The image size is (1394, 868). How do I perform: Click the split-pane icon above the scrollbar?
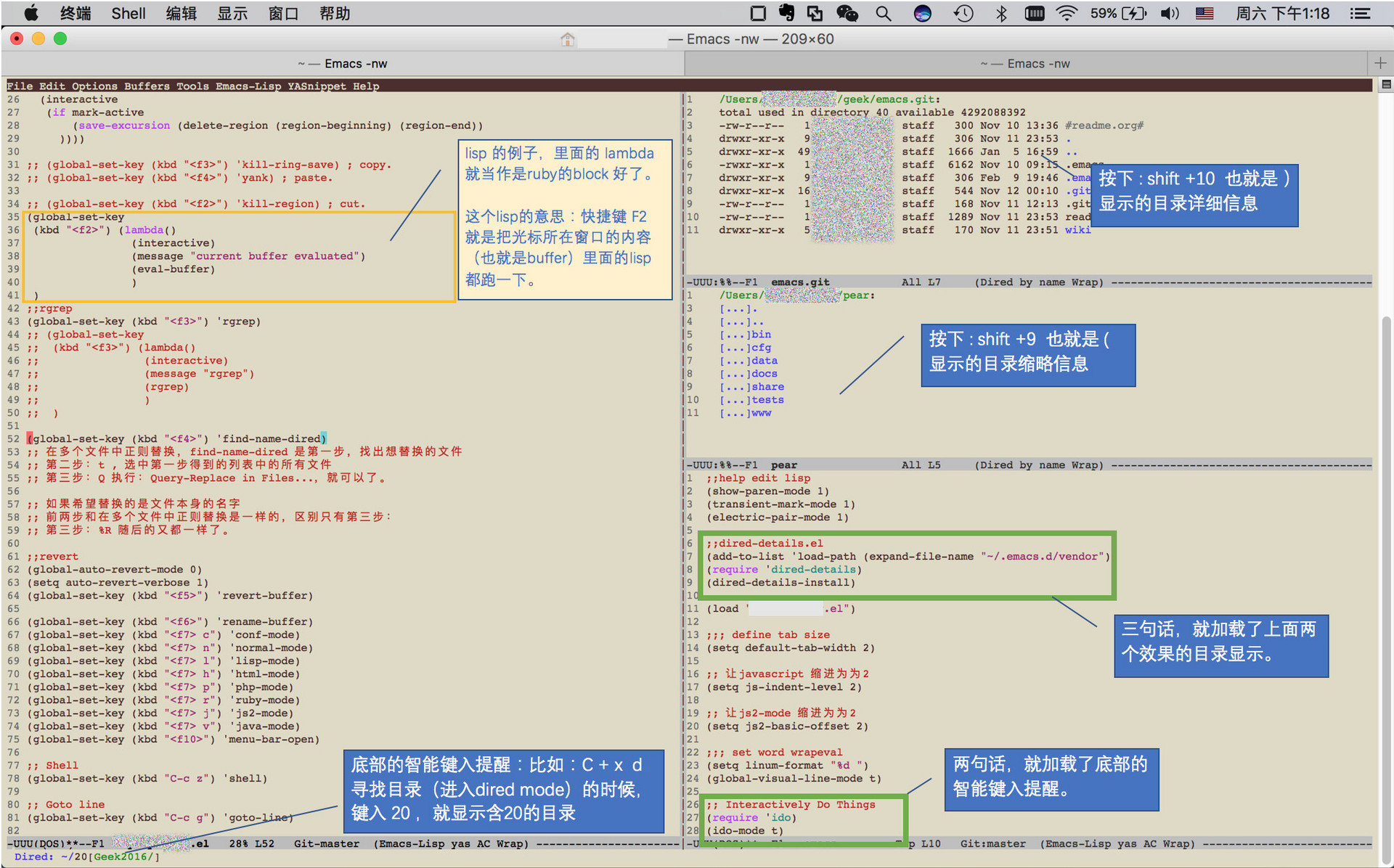tap(1386, 84)
